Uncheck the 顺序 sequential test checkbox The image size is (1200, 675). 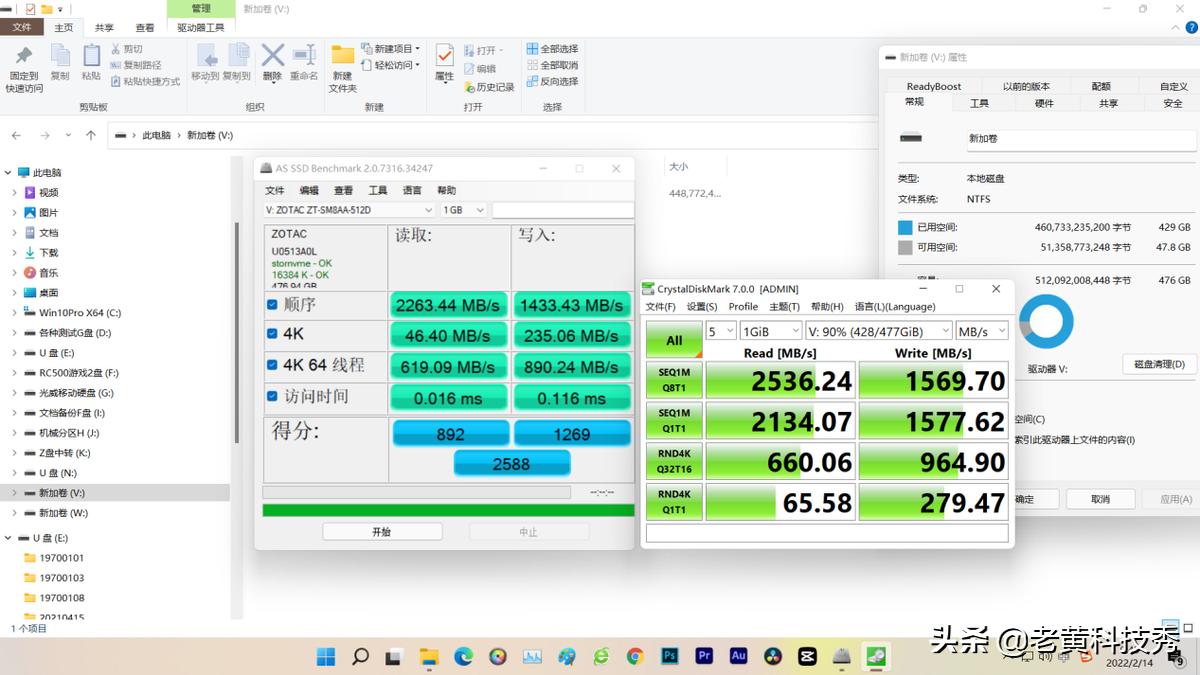coord(272,305)
